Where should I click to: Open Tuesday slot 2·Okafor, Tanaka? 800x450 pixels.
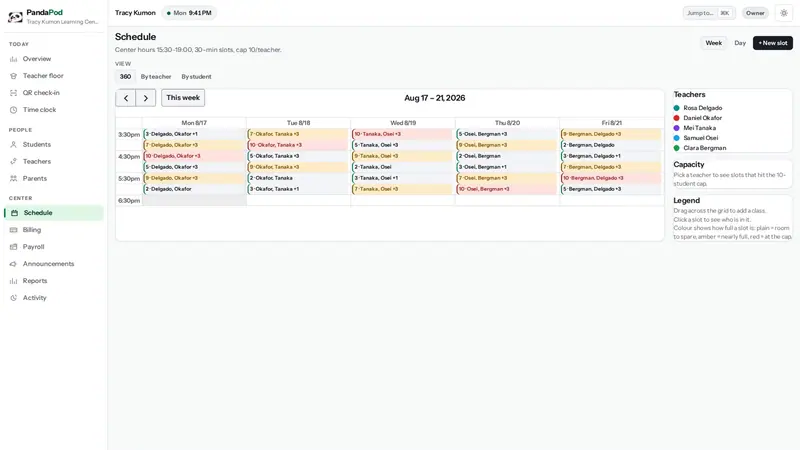pos(298,178)
